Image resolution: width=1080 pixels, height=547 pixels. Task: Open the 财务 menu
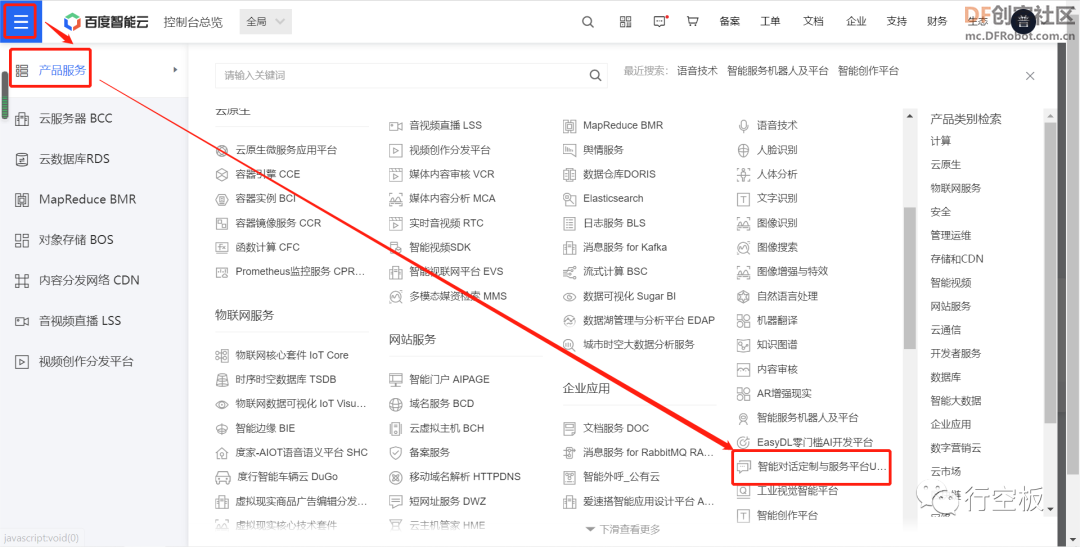click(937, 21)
